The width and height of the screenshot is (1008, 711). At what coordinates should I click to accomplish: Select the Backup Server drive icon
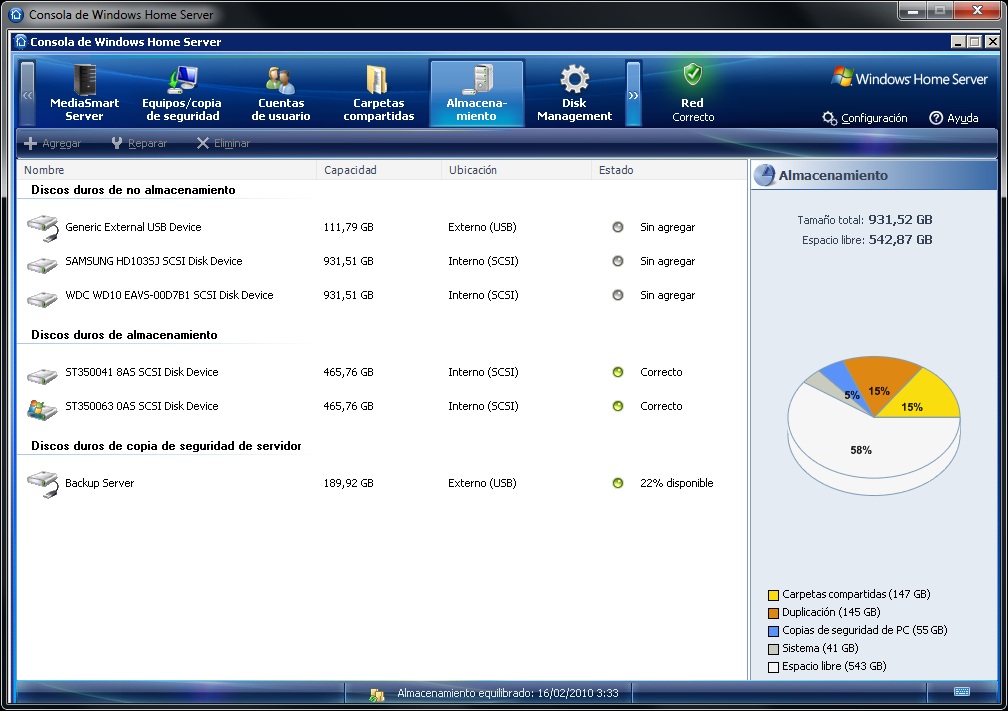42,484
